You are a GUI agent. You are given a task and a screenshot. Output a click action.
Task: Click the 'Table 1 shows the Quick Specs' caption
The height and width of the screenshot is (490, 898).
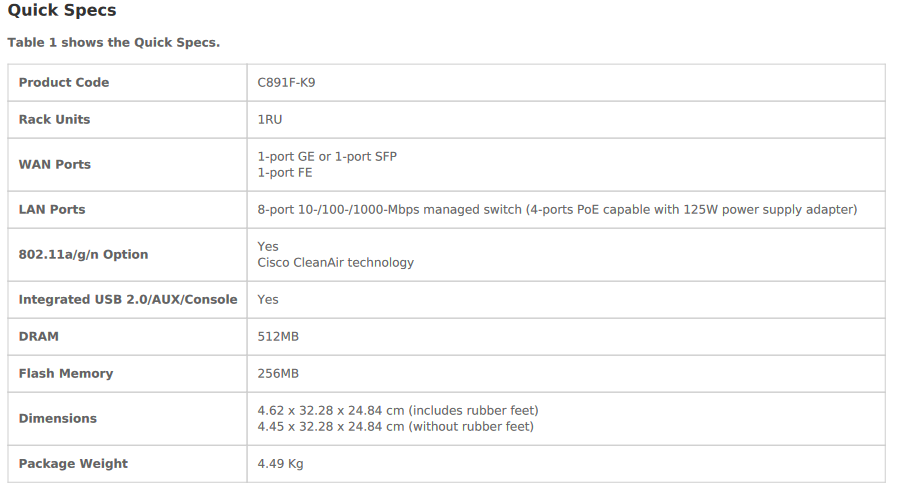point(113,42)
